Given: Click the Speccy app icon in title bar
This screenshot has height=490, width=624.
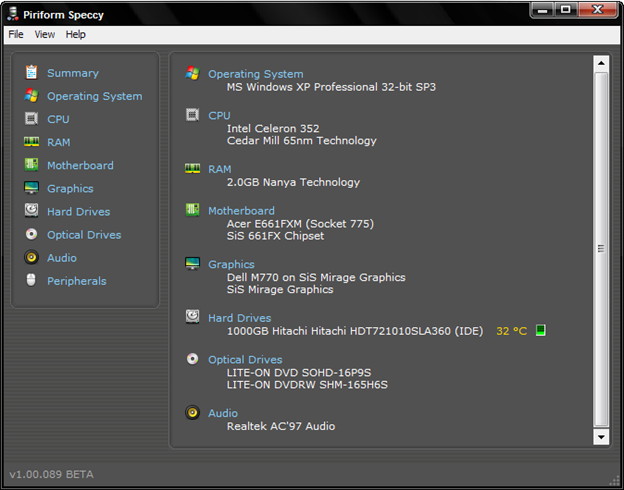Looking at the screenshot, I should pos(13,14).
